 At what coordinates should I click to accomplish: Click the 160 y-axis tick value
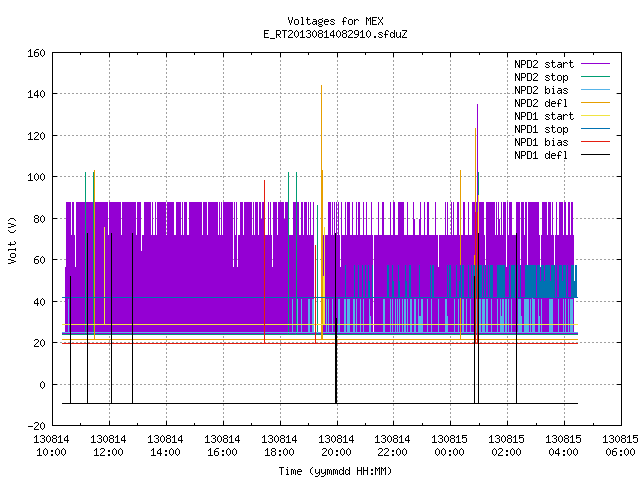(x=36, y=53)
